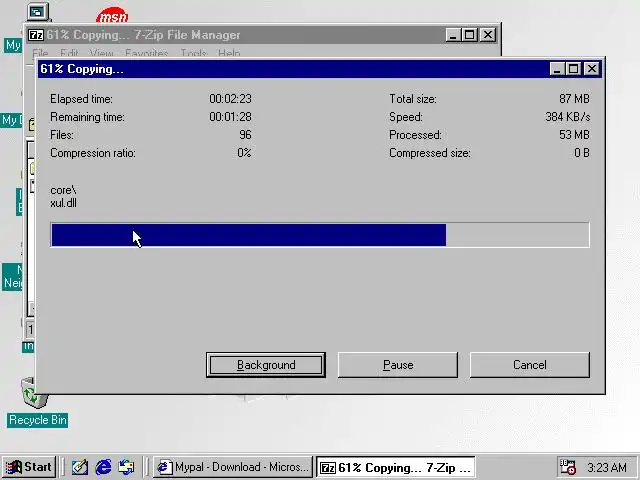Screen dimensions: 640x480
Task: Minimize the 61% Copying dialog
Action: (557, 69)
